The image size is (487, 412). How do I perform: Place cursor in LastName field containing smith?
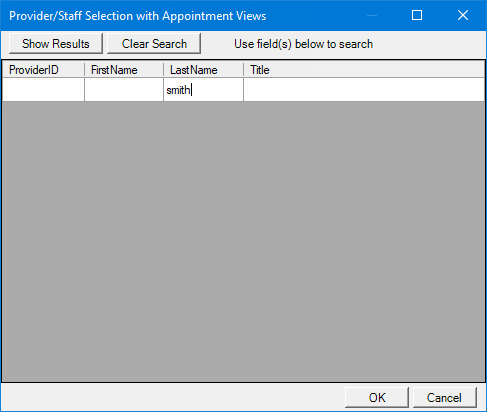pyautogui.click(x=203, y=90)
